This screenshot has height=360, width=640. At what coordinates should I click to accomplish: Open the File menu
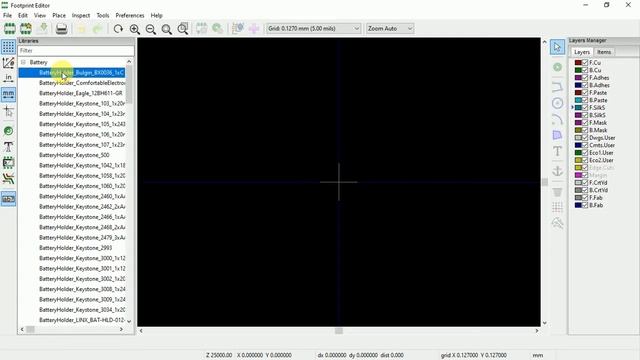point(7,16)
